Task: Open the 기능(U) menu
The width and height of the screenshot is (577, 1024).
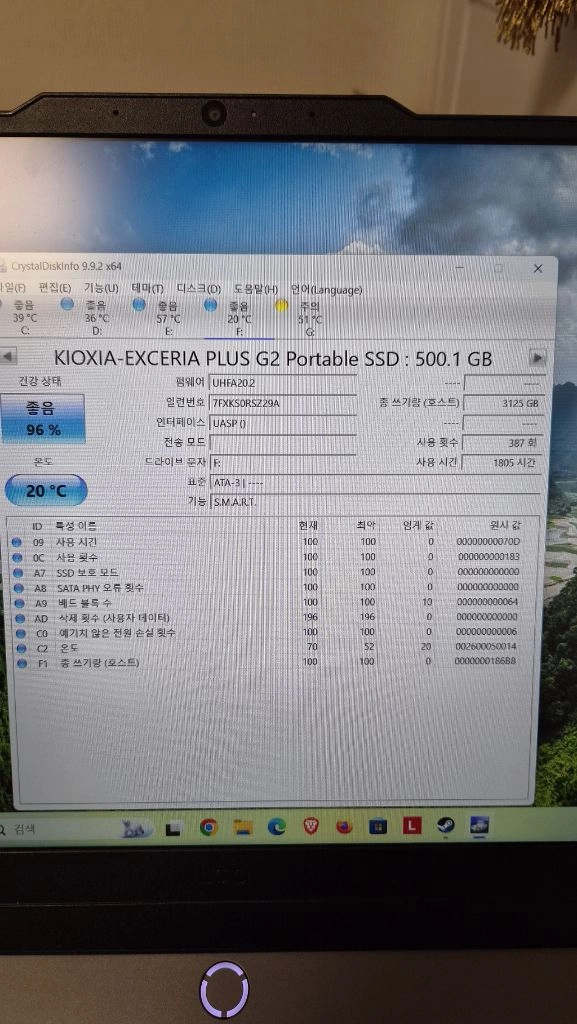Action: tap(101, 288)
